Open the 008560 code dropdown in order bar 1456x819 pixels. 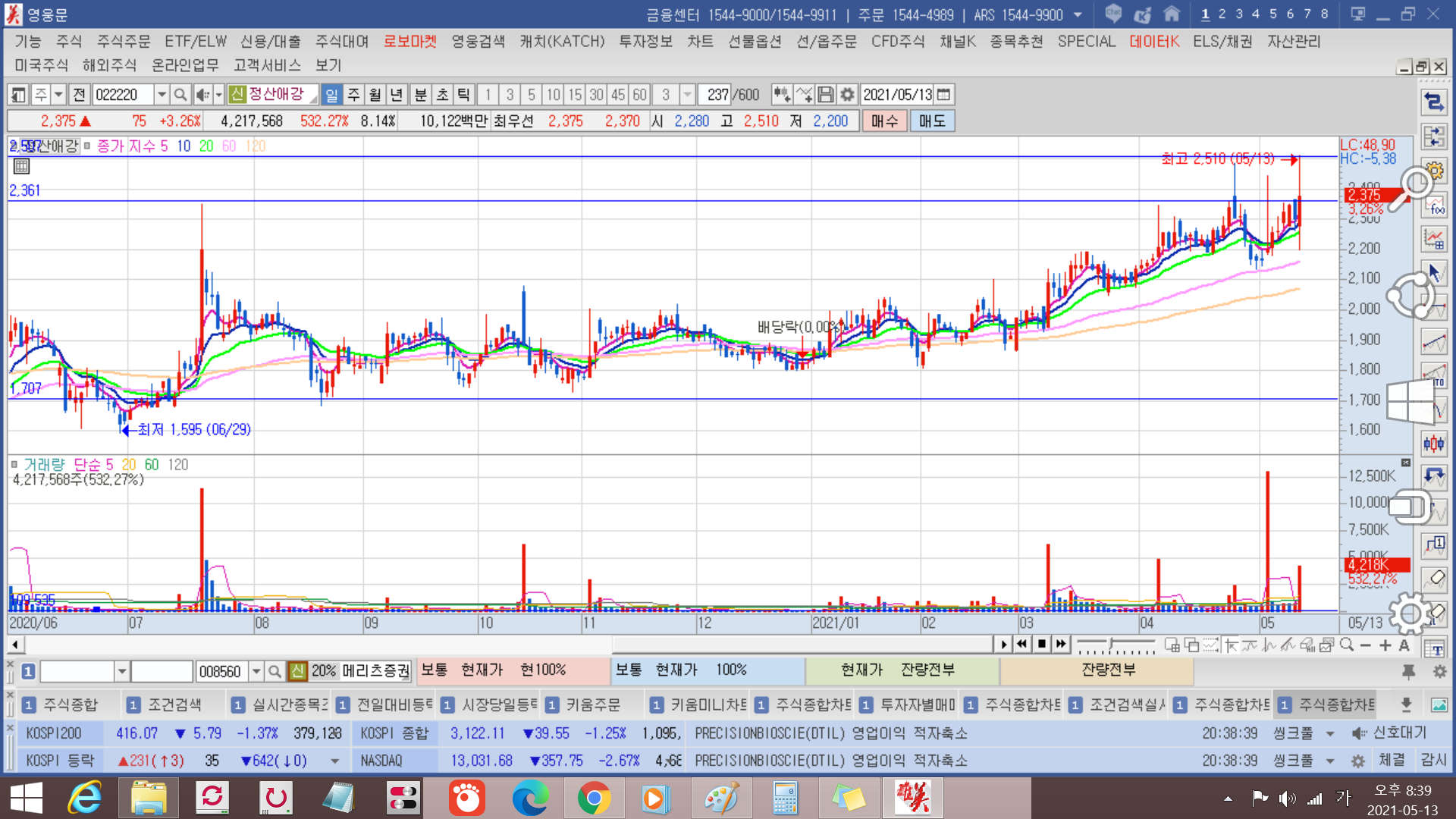pos(256,671)
